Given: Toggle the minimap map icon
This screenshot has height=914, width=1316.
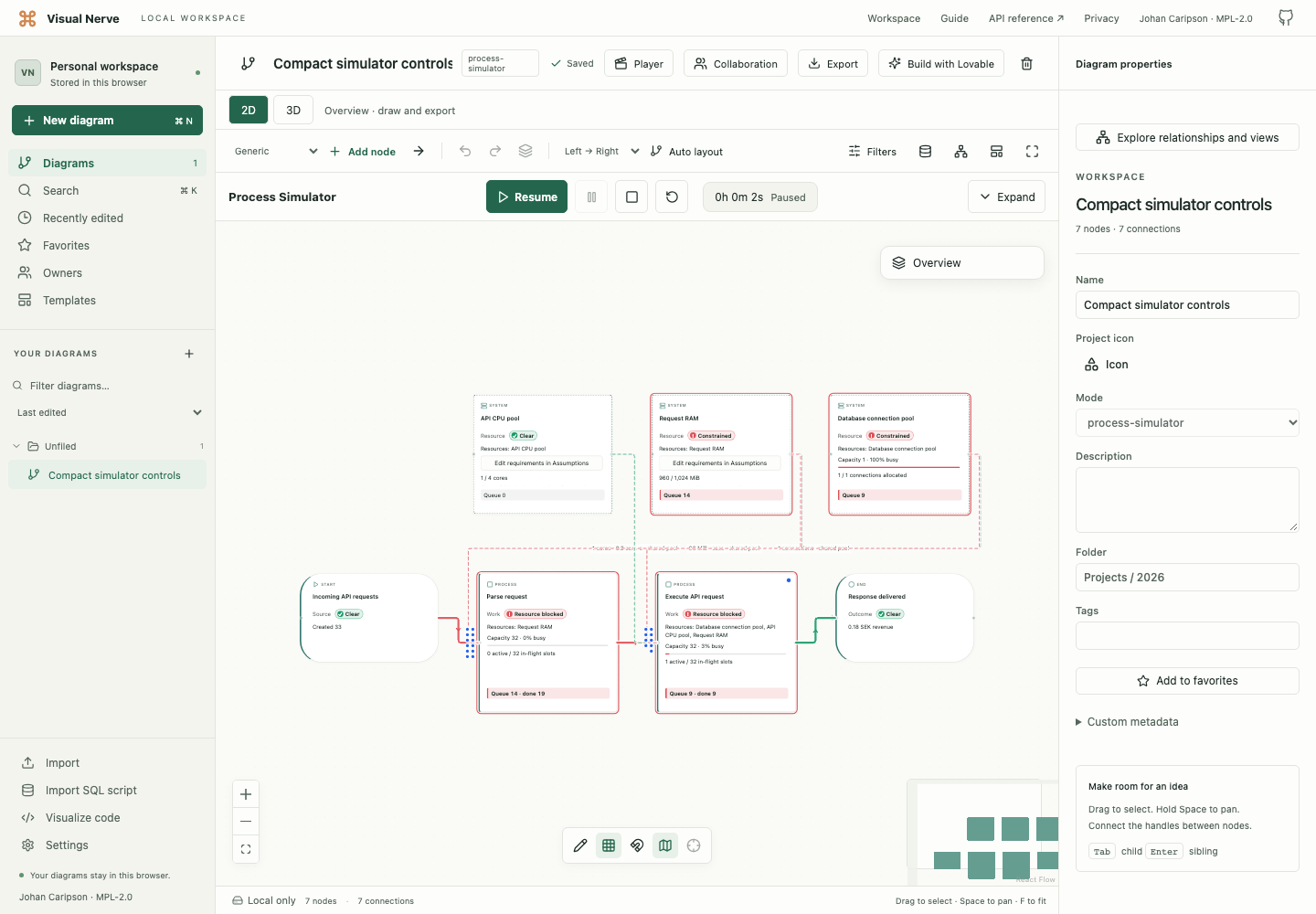Looking at the screenshot, I should [665, 845].
